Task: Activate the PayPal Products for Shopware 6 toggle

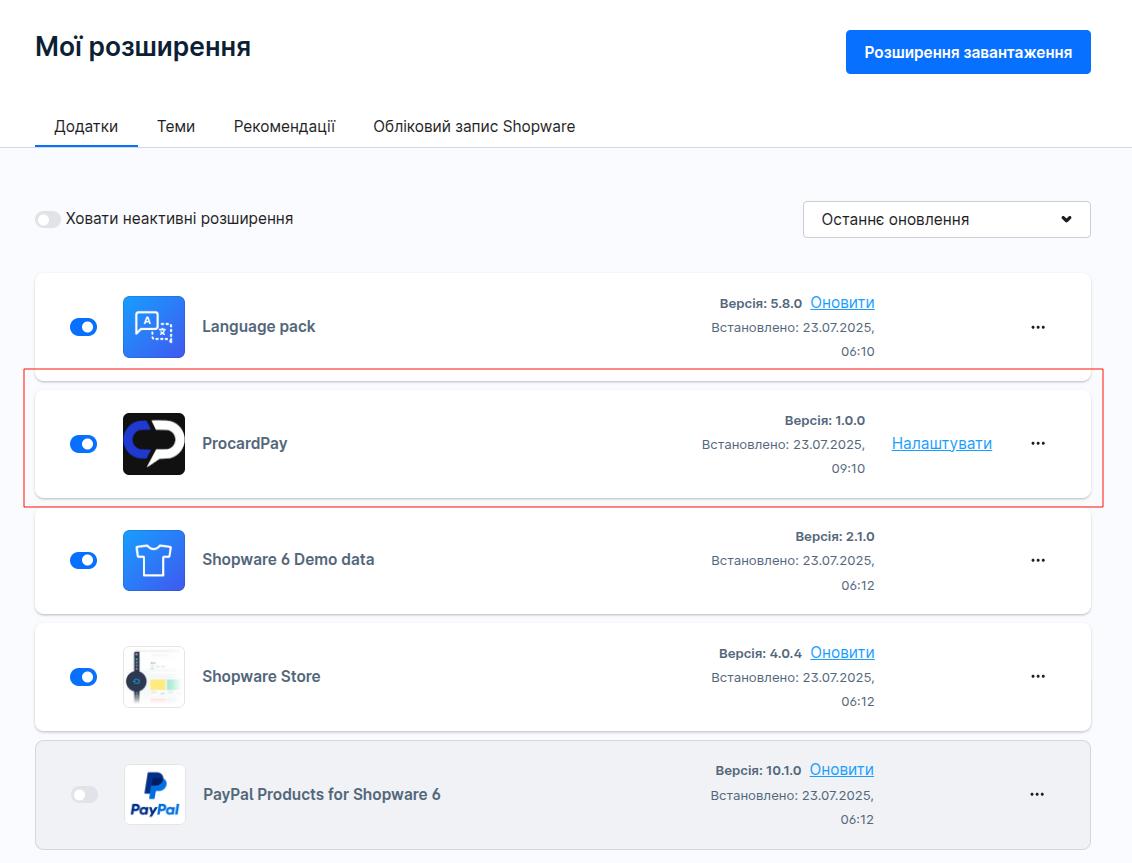Action: click(84, 795)
